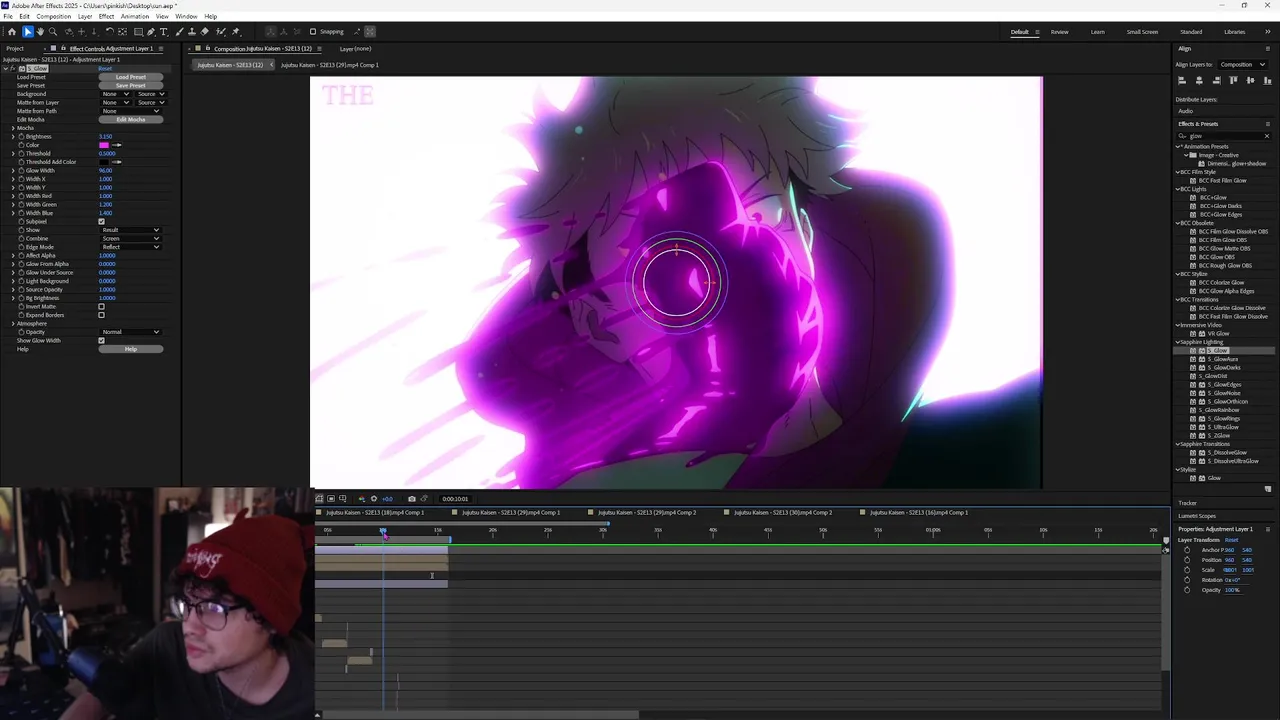Image resolution: width=1280 pixels, height=720 pixels.
Task: Expand the Atmosphere property group
Action: click(13, 324)
